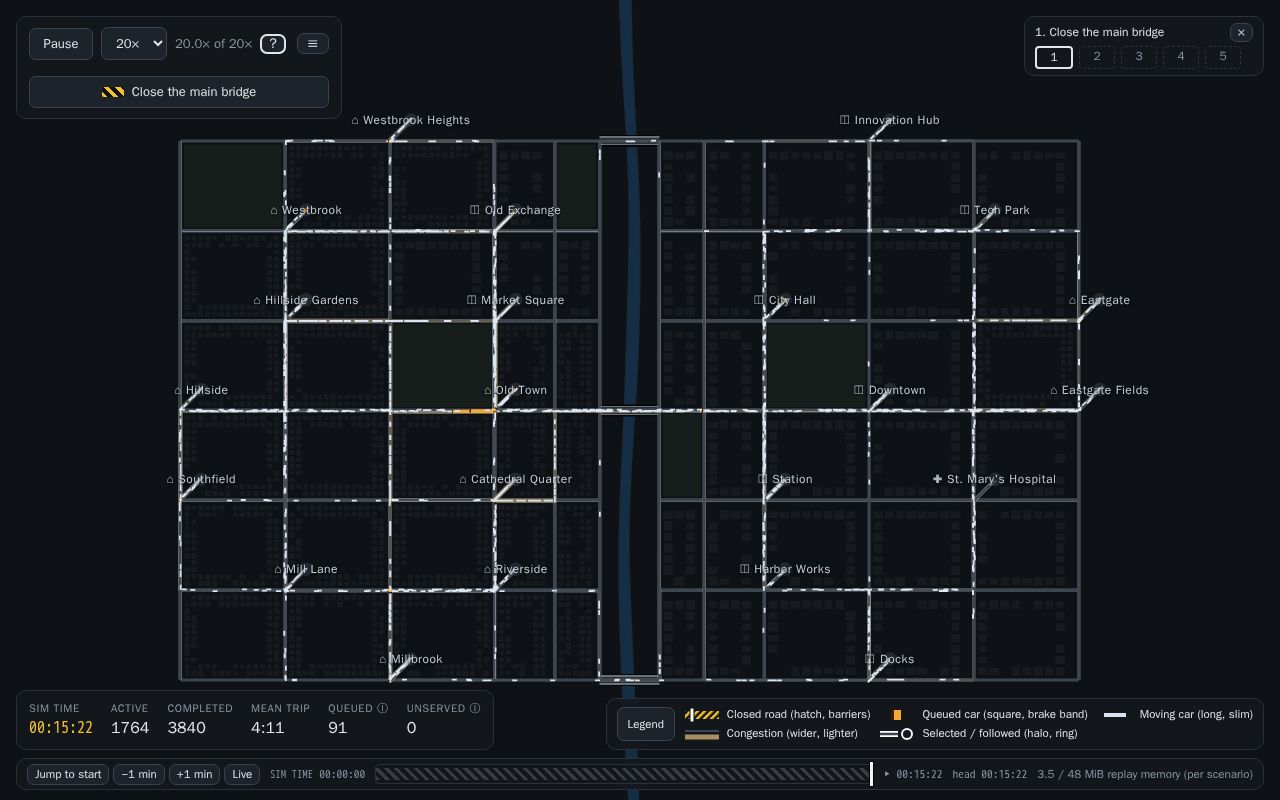Select the Old Exchange district icon
This screenshot has height=800, width=1280.
pos(475,210)
